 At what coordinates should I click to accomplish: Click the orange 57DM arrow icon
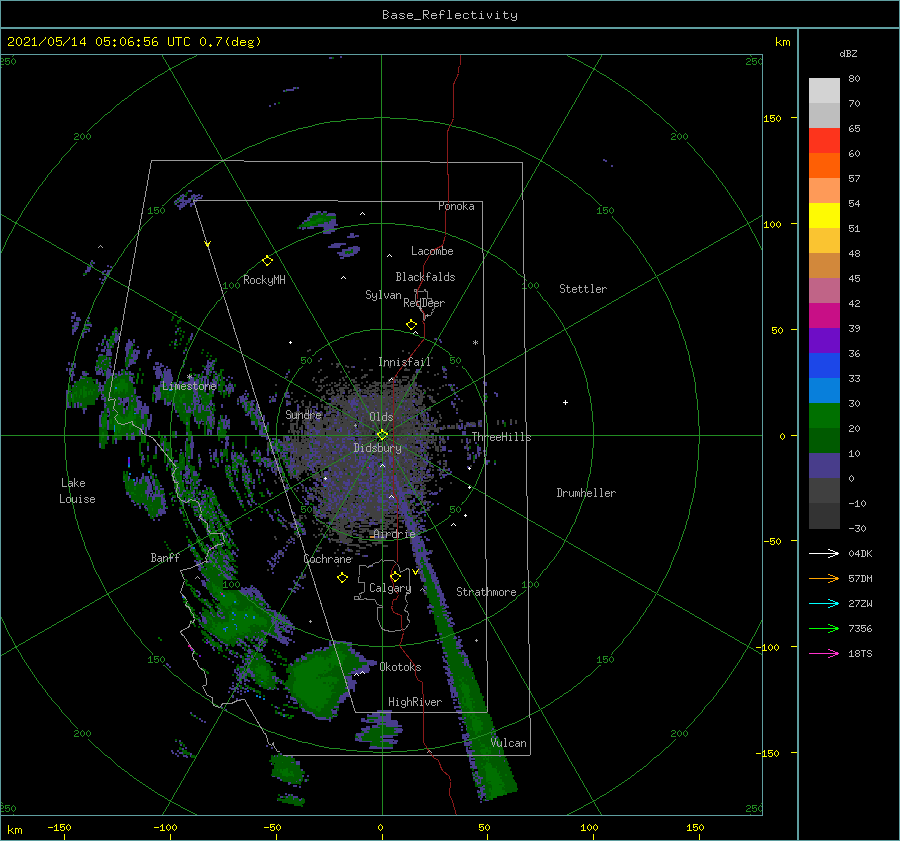pyautogui.click(x=824, y=579)
